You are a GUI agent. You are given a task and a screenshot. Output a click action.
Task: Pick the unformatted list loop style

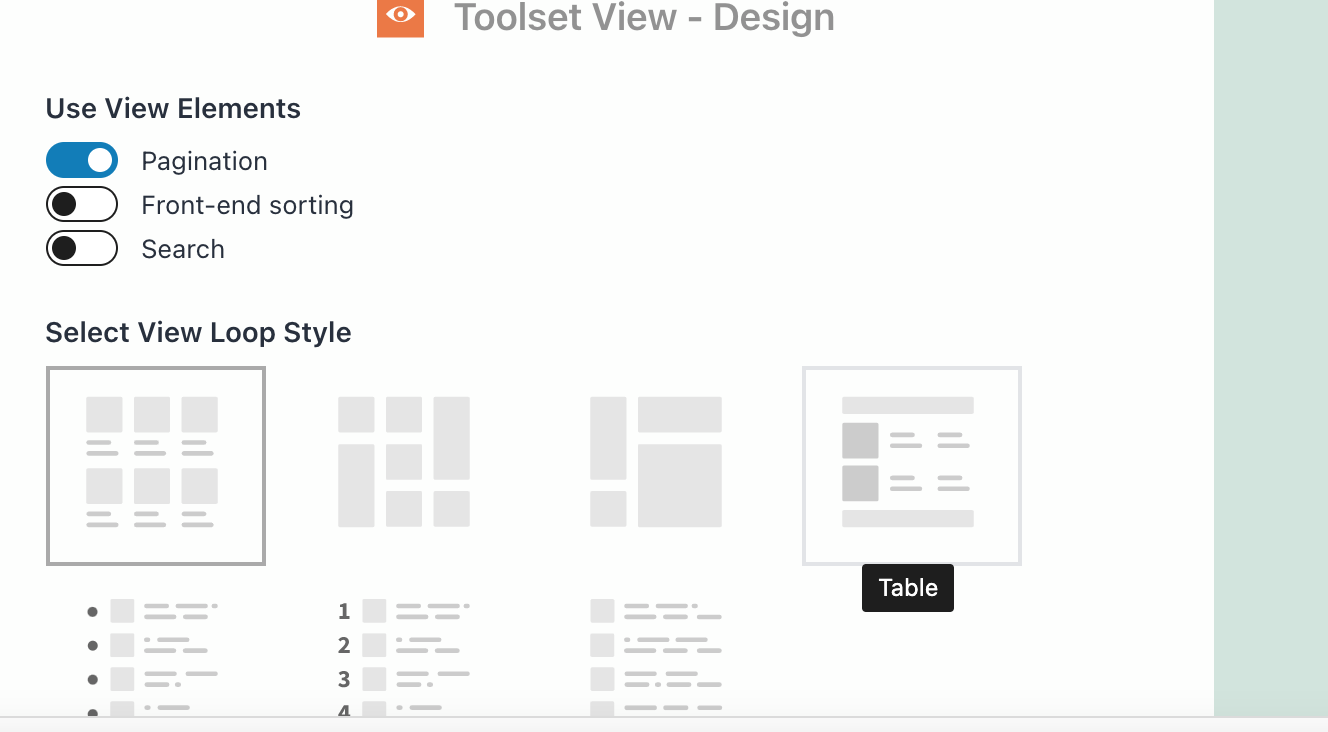click(x=656, y=656)
